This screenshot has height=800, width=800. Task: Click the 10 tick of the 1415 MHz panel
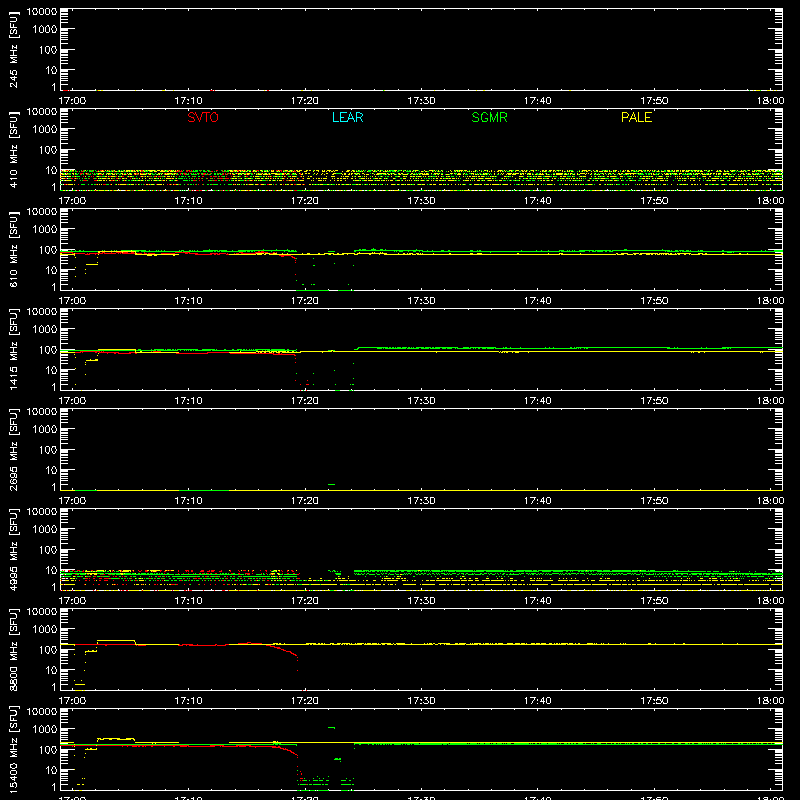(52, 370)
